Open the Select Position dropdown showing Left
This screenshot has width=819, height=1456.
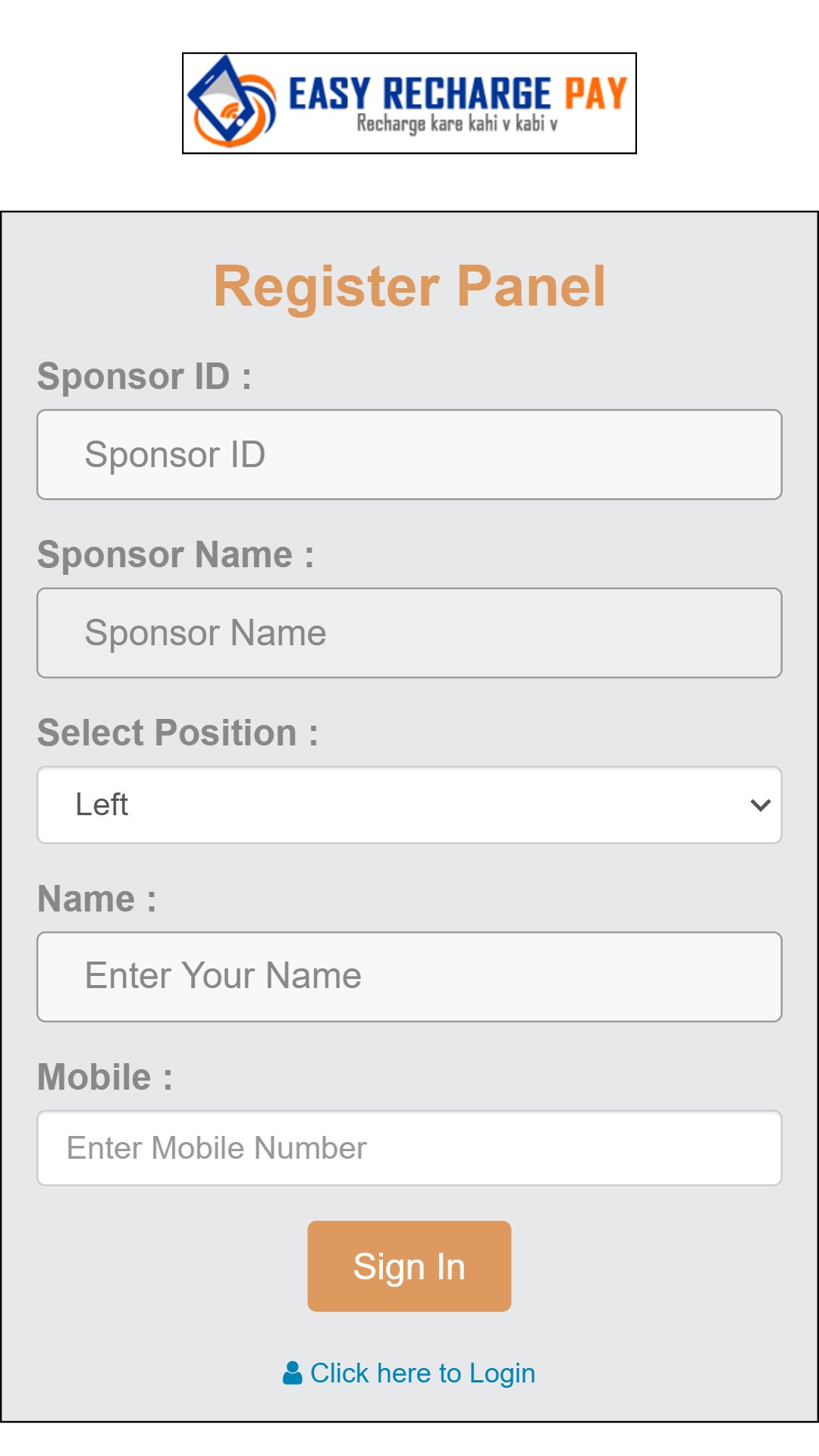409,805
